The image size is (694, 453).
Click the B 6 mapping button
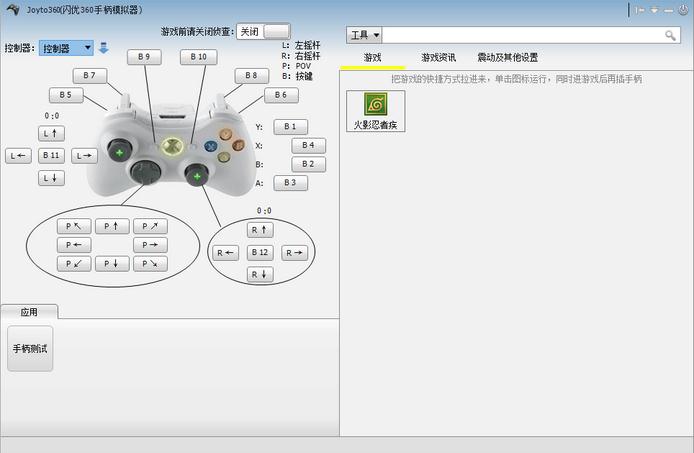pyautogui.click(x=281, y=95)
